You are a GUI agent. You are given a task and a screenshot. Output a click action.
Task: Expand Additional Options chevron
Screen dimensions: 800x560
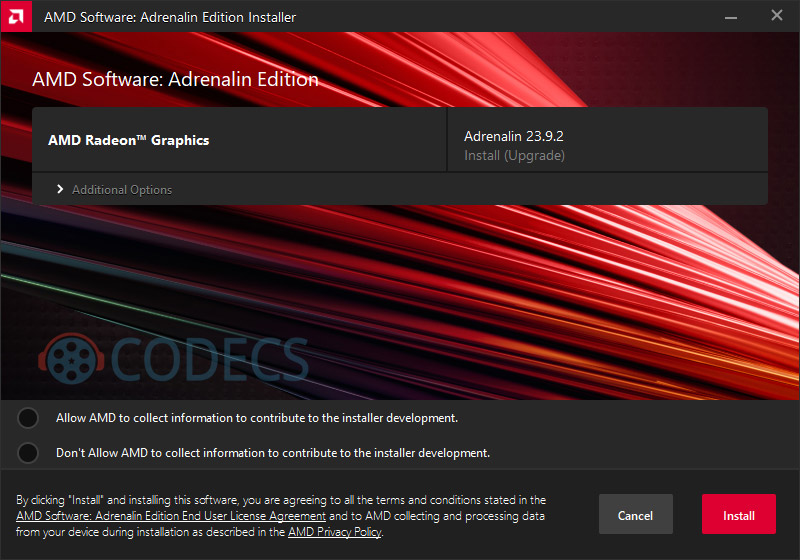(x=60, y=189)
